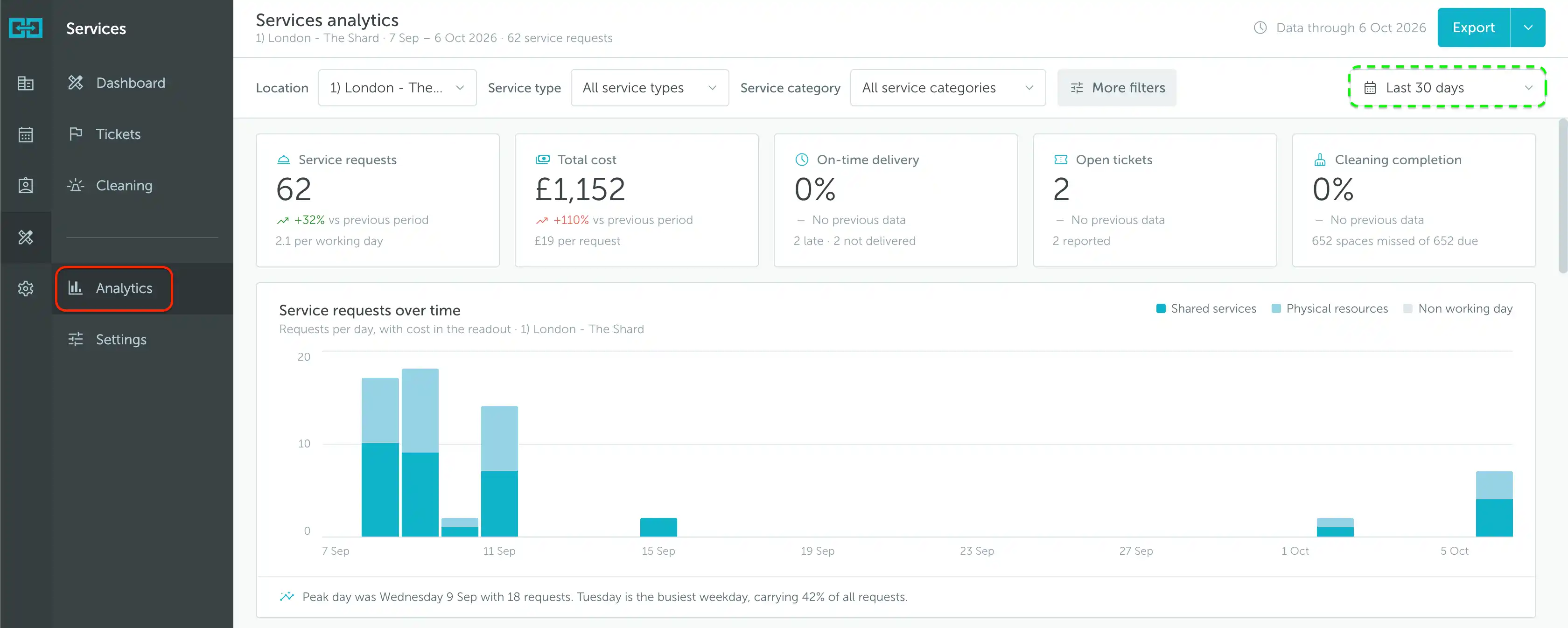Screen dimensions: 1568x628
Task: Click the text "2 late · 2 not delivered"
Action: 854,241
